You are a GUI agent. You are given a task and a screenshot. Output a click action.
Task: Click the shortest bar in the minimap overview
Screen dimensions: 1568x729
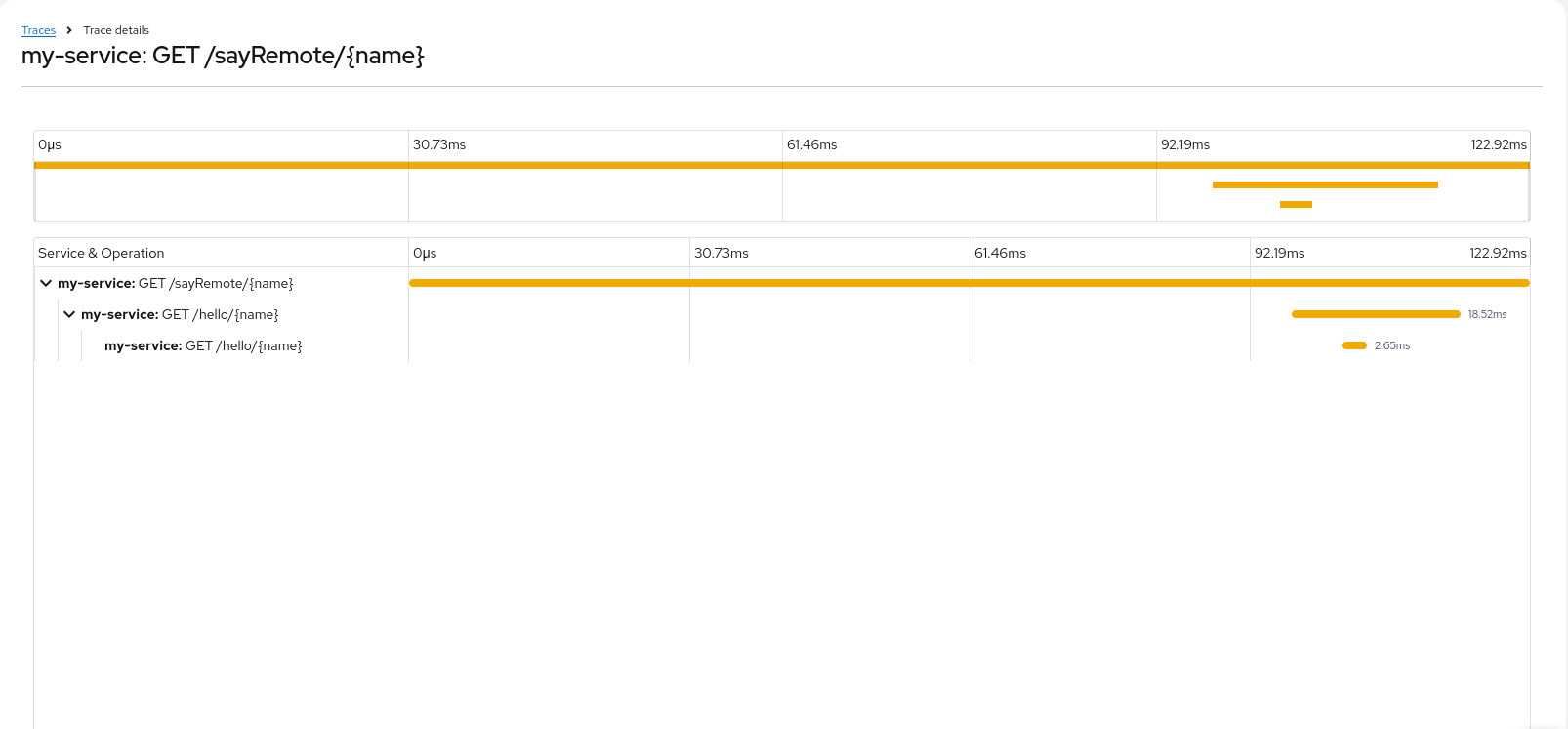click(x=1296, y=204)
